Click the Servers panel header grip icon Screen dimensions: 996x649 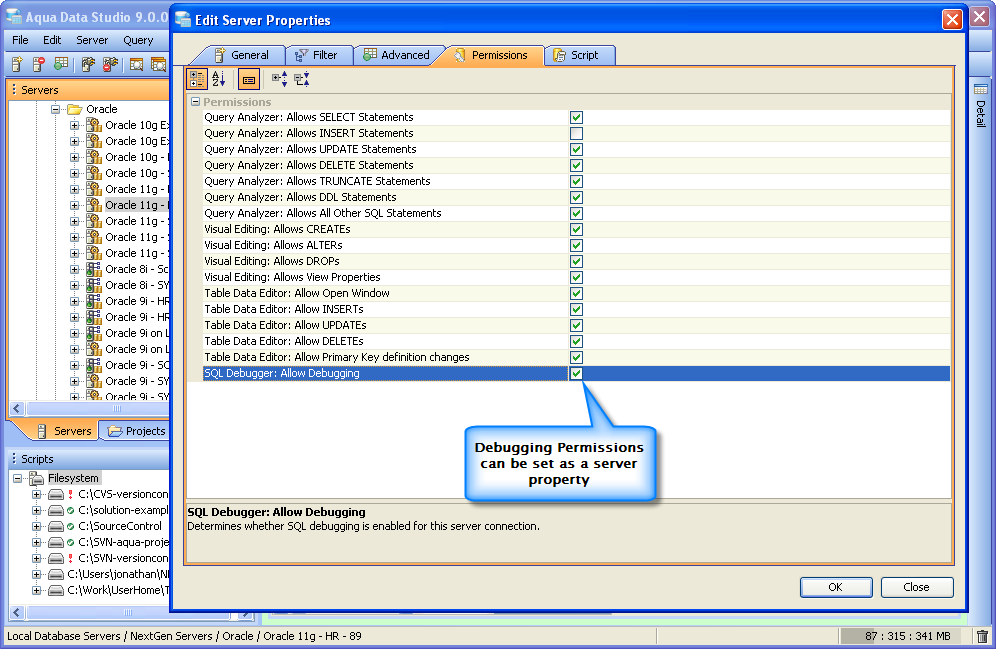pyautogui.click(x=14, y=90)
